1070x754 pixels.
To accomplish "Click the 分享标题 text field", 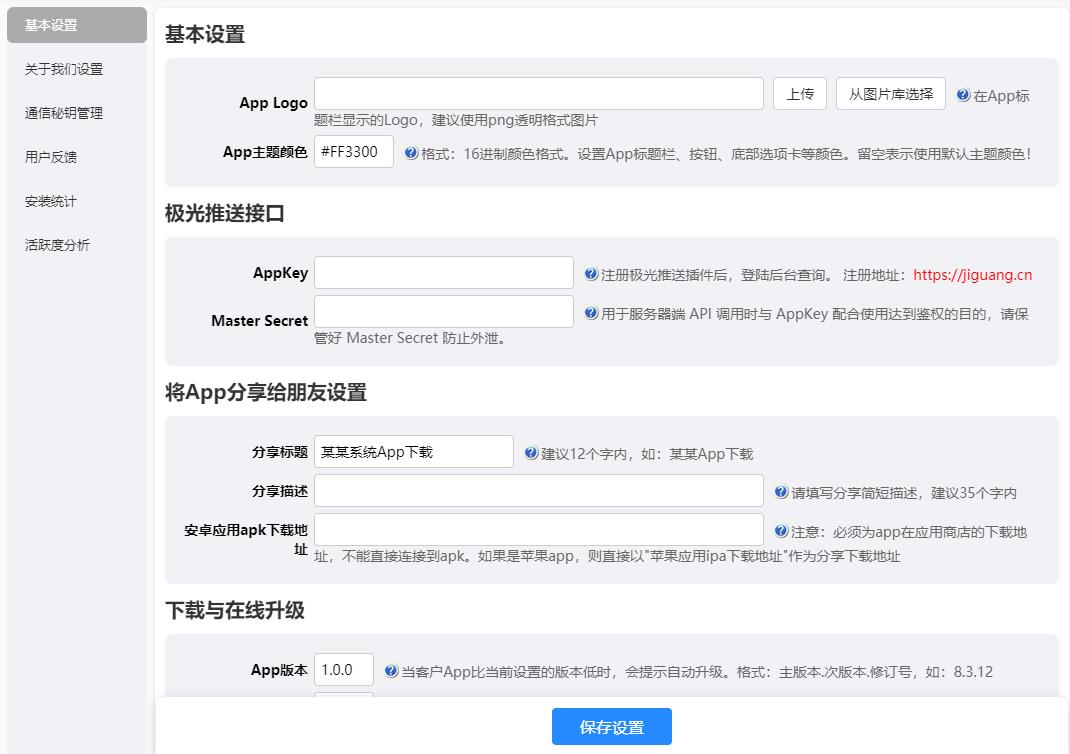I will pos(413,451).
